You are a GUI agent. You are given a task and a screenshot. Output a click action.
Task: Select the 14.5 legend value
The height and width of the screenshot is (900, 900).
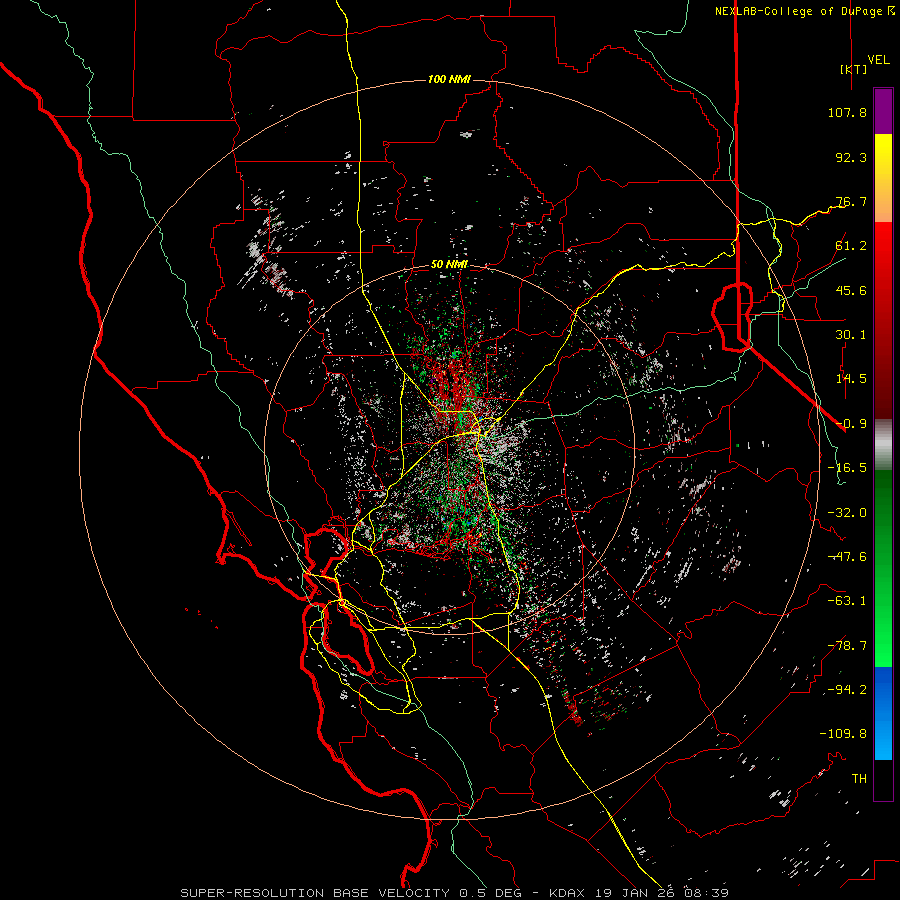point(851,379)
